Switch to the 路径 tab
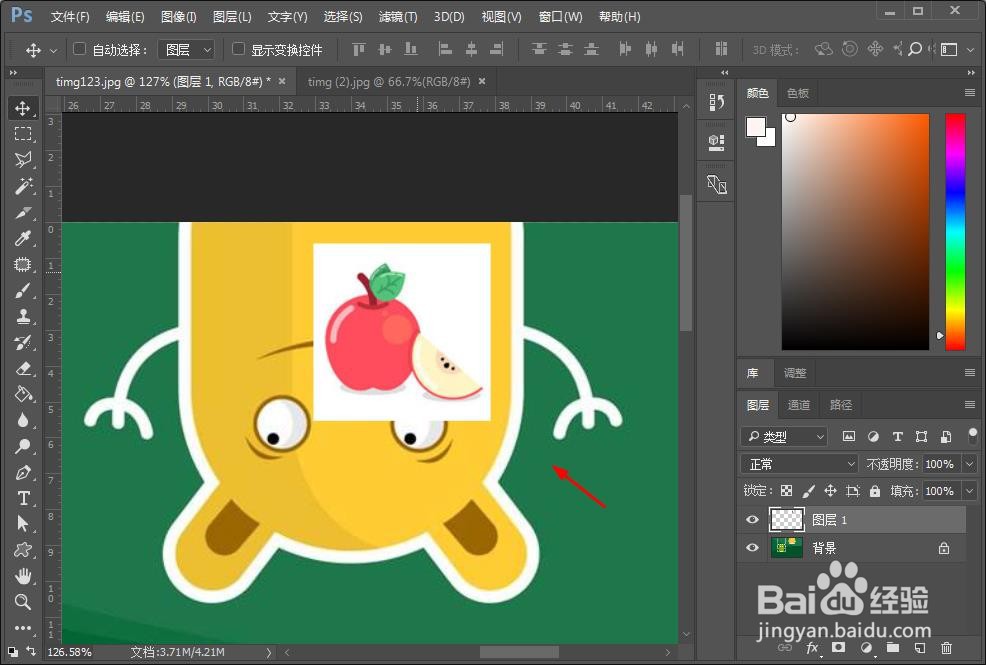This screenshot has height=665, width=986. (x=841, y=405)
